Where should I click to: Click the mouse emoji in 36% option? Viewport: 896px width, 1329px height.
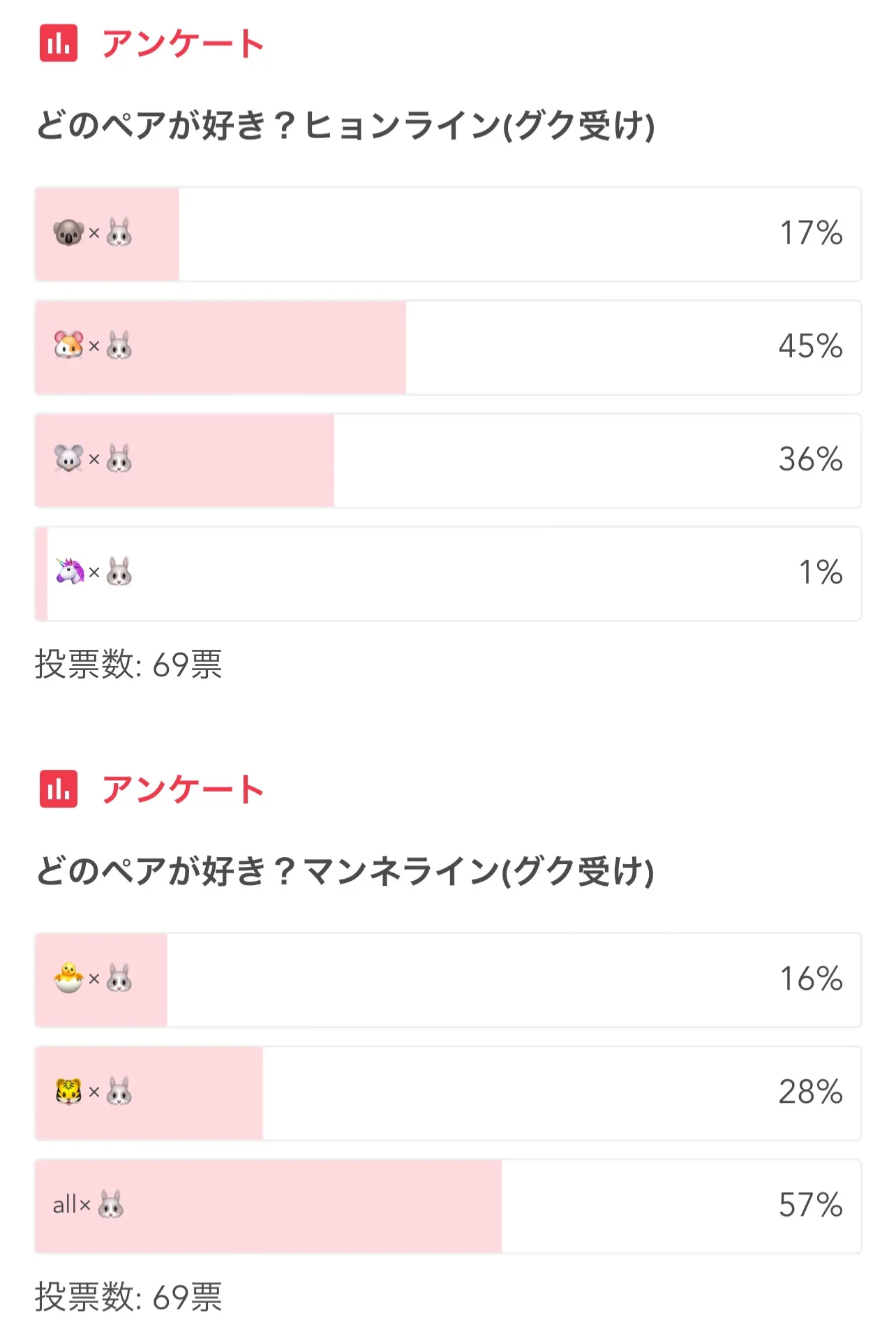68,459
